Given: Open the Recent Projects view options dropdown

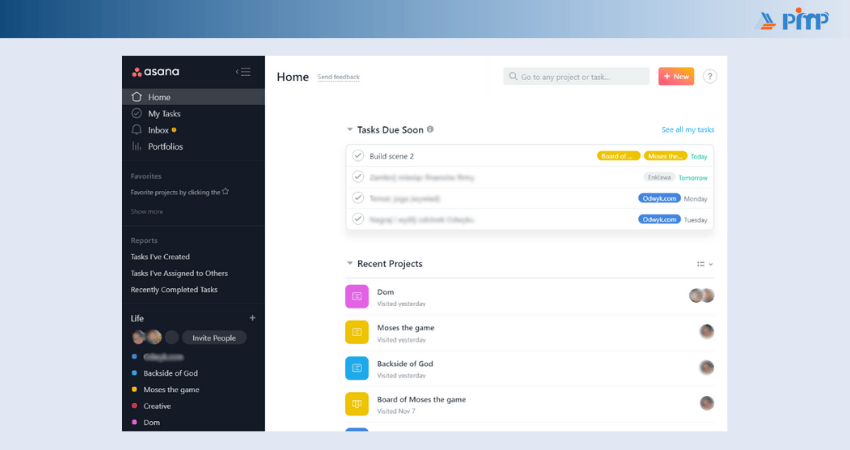Looking at the screenshot, I should point(705,264).
